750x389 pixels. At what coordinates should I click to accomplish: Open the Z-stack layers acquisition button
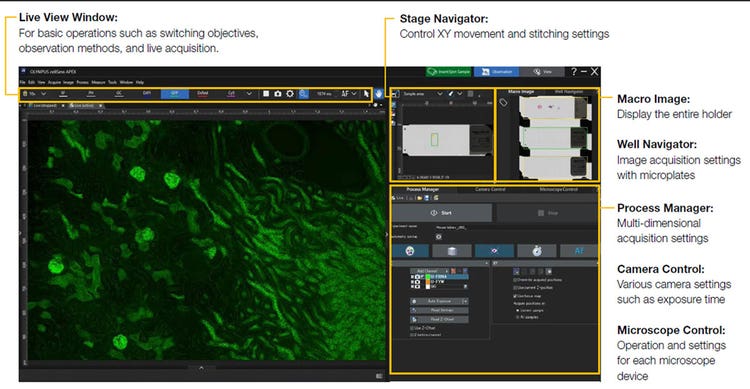click(452, 251)
